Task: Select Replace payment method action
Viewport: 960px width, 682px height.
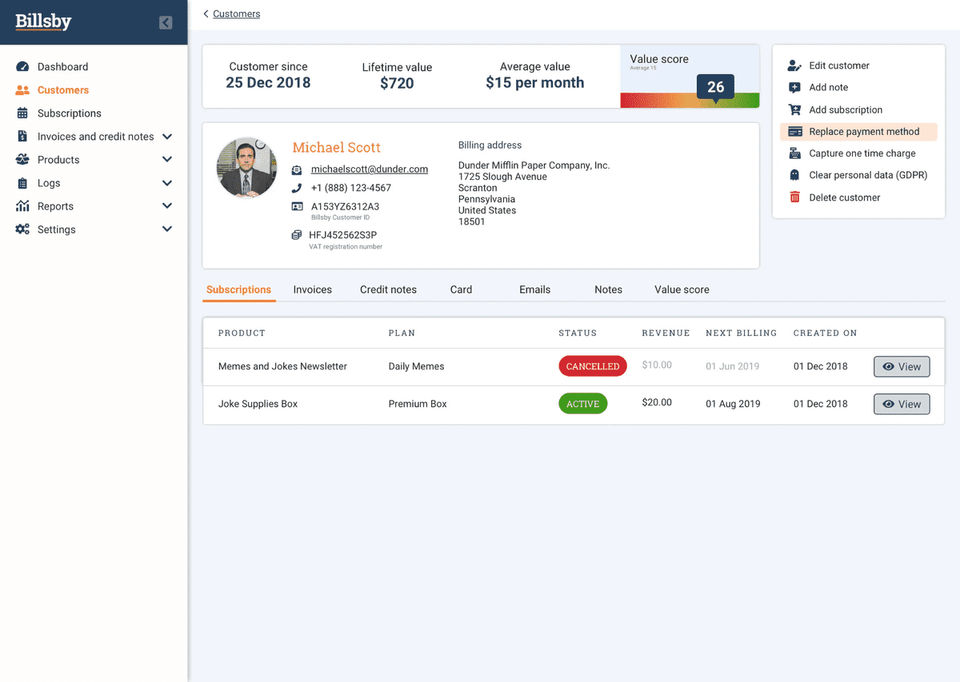Action: pyautogui.click(x=858, y=132)
